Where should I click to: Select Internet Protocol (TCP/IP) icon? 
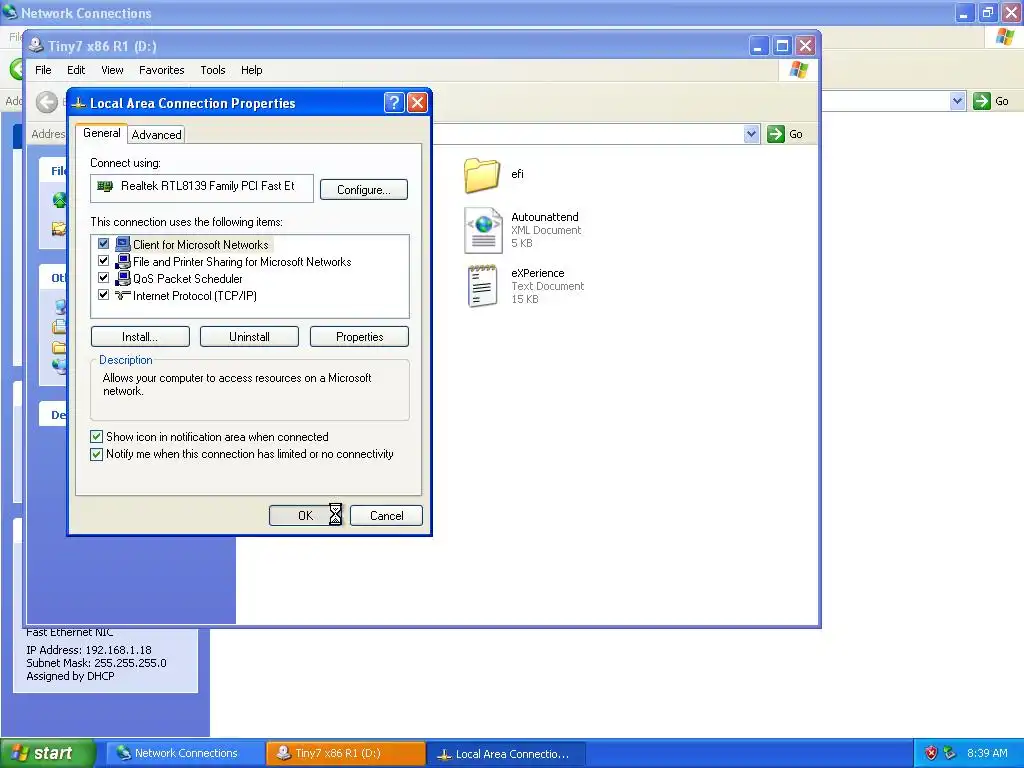[x=123, y=295]
